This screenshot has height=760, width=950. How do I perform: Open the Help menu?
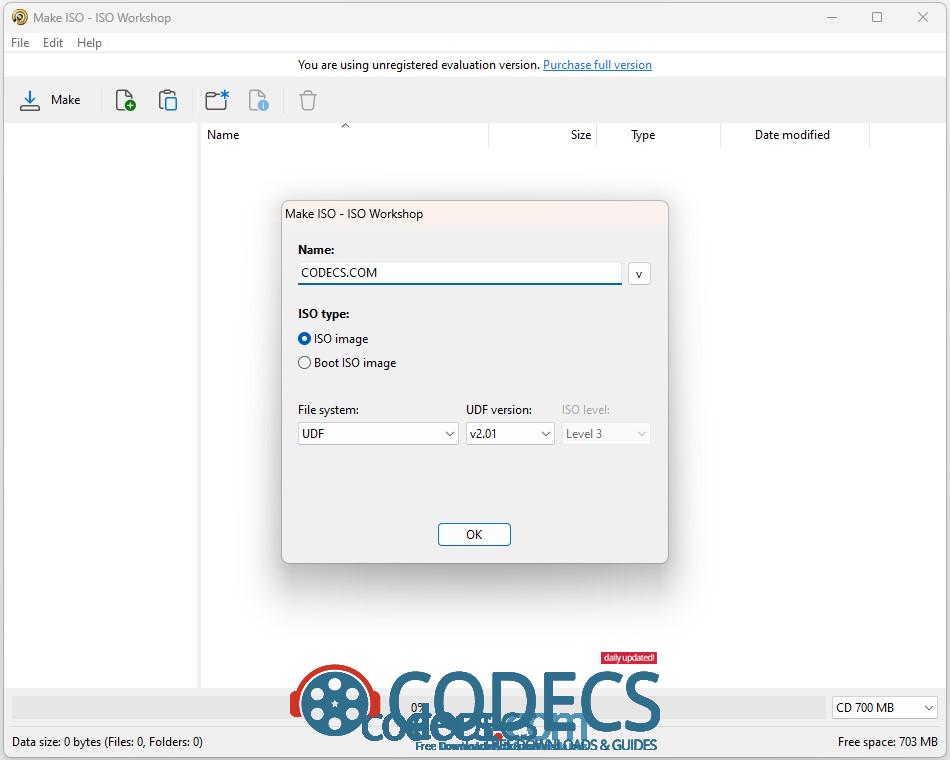[x=89, y=43]
